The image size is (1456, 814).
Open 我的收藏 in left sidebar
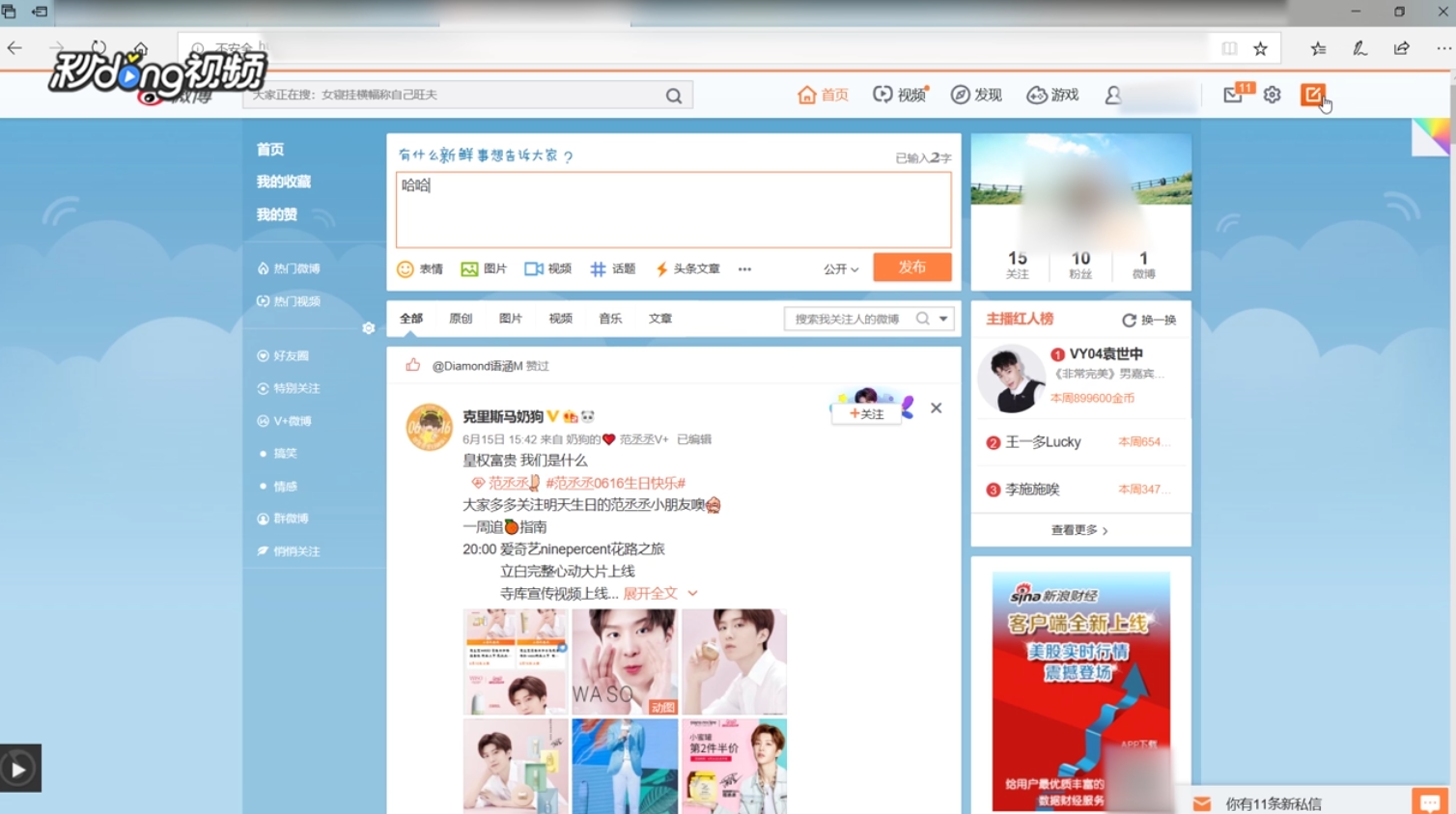(284, 182)
